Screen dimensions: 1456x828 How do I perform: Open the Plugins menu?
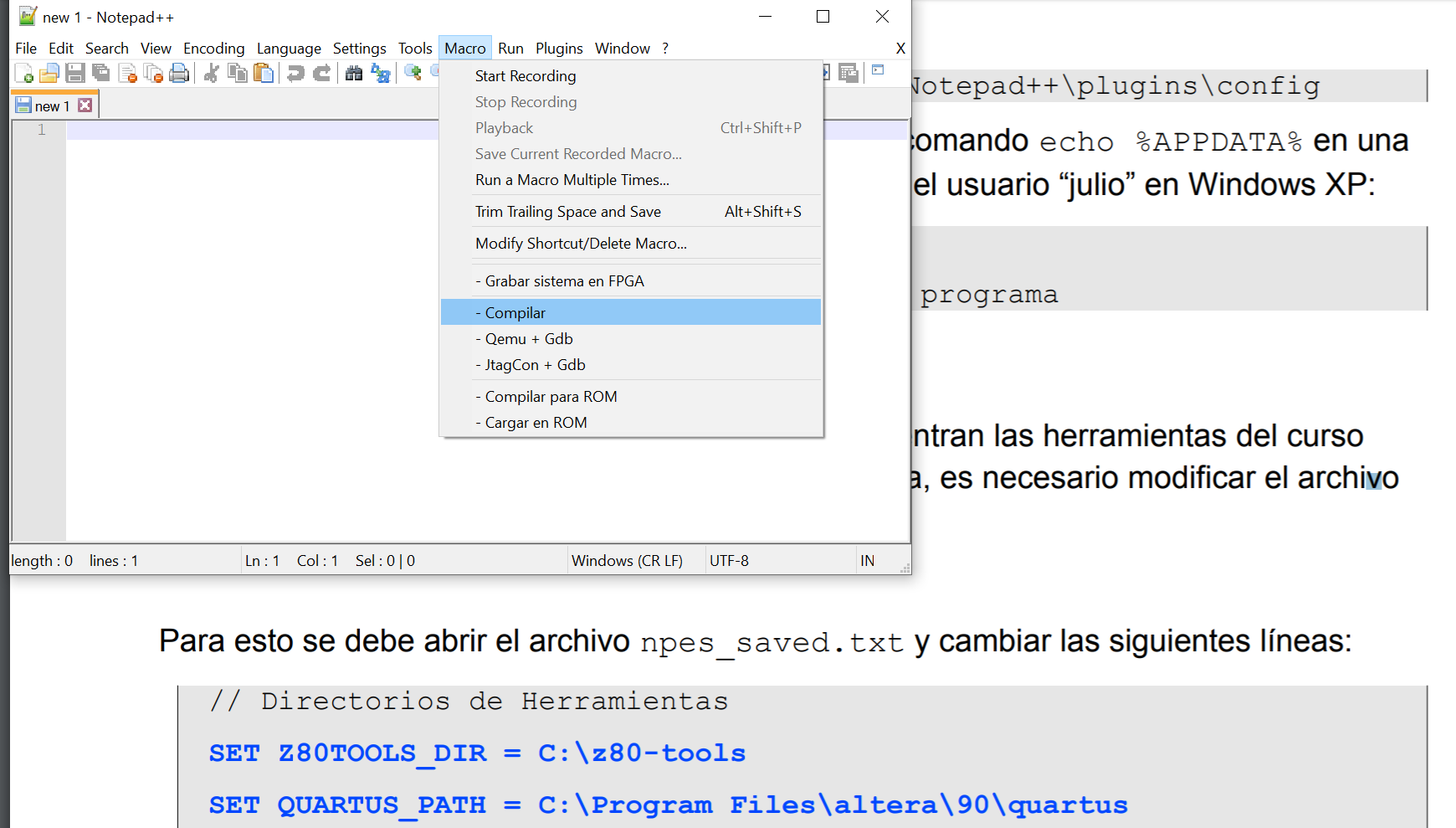point(559,48)
